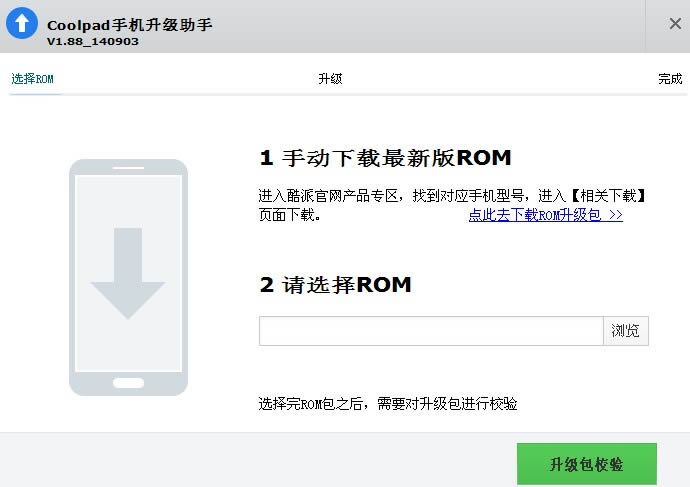The image size is (690, 487).
Task: Click the version label V1.88_140903
Action: tap(93, 41)
